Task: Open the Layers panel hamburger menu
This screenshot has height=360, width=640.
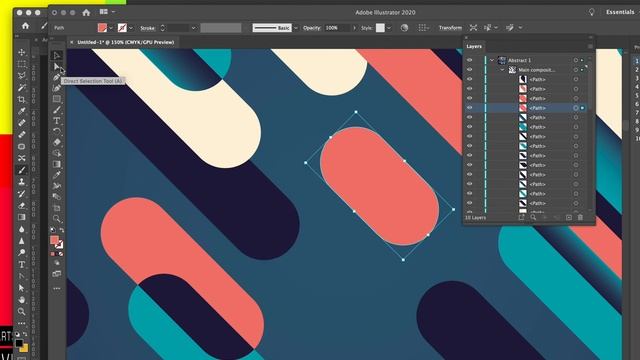Action: 590,47
